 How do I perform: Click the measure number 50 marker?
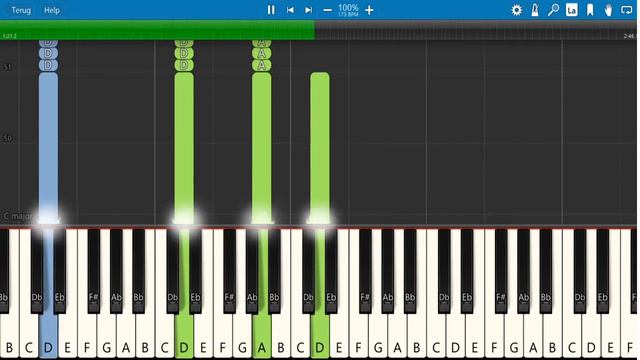pyautogui.click(x=7, y=138)
